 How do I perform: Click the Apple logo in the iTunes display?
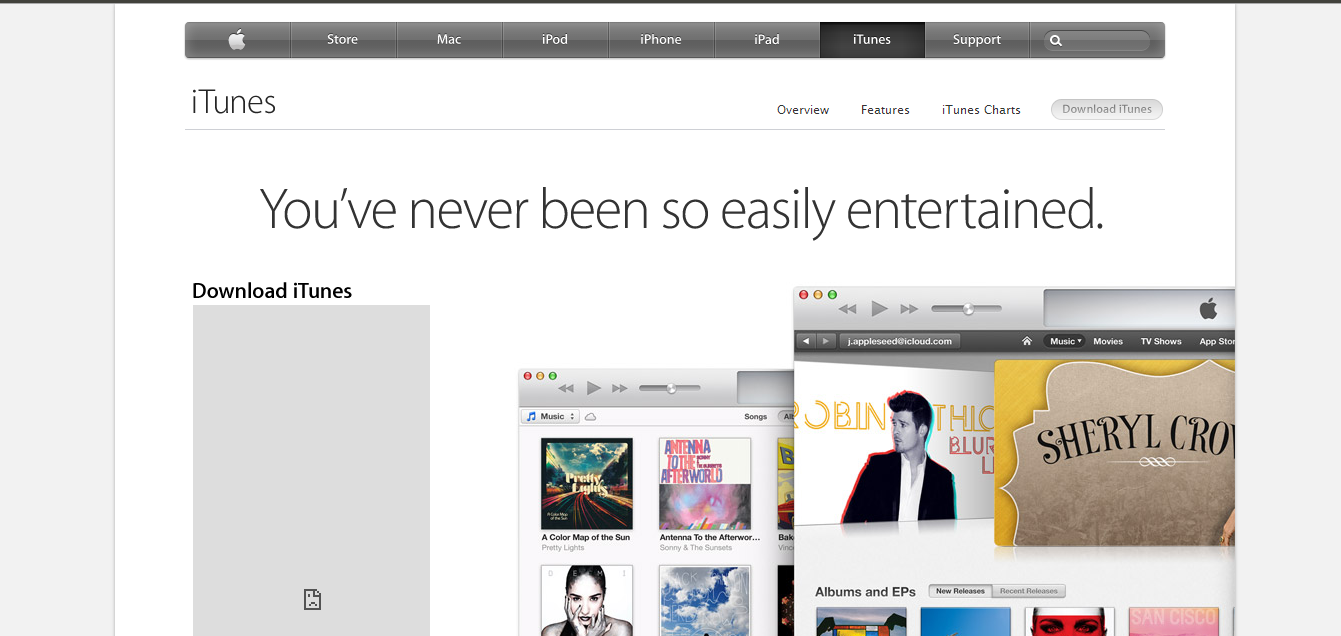[x=1208, y=308]
